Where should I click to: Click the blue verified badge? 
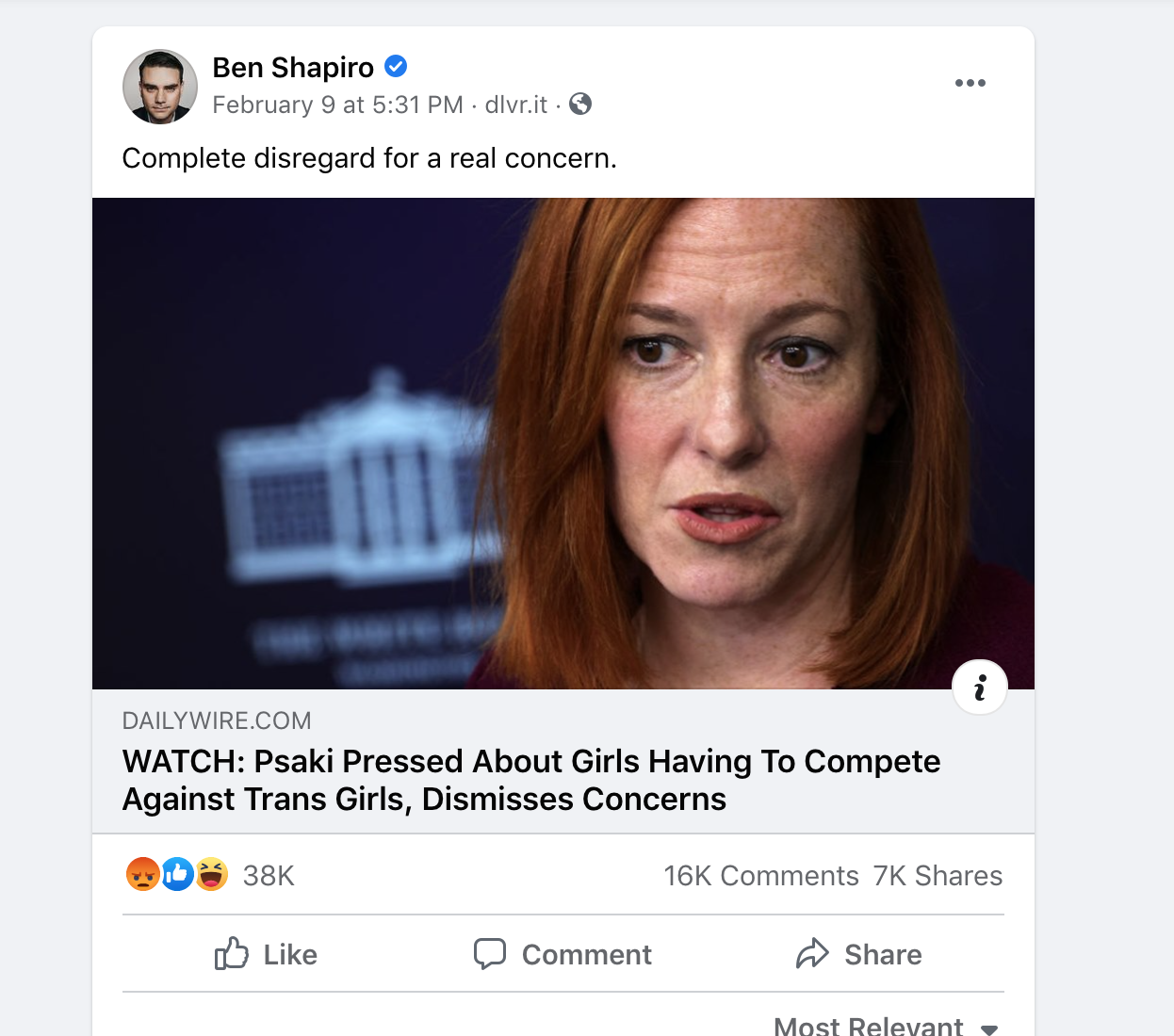pyautogui.click(x=396, y=67)
